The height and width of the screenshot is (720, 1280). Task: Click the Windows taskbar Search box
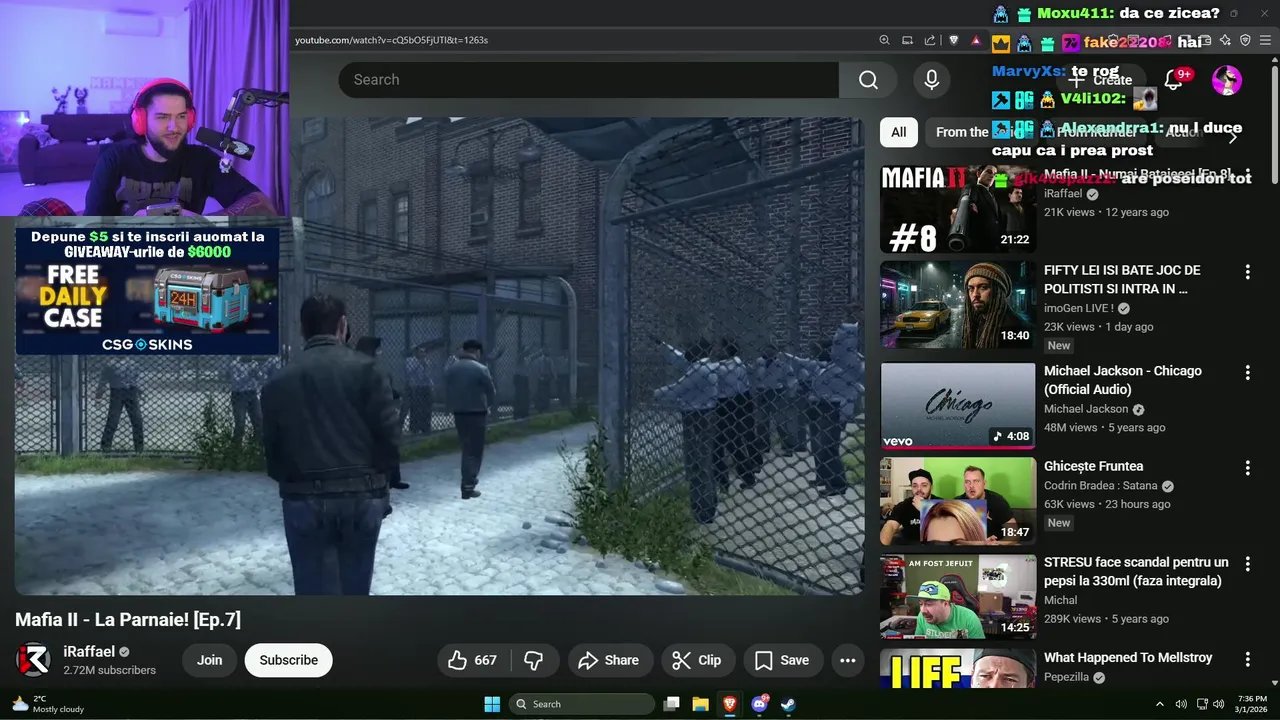pyautogui.click(x=582, y=704)
